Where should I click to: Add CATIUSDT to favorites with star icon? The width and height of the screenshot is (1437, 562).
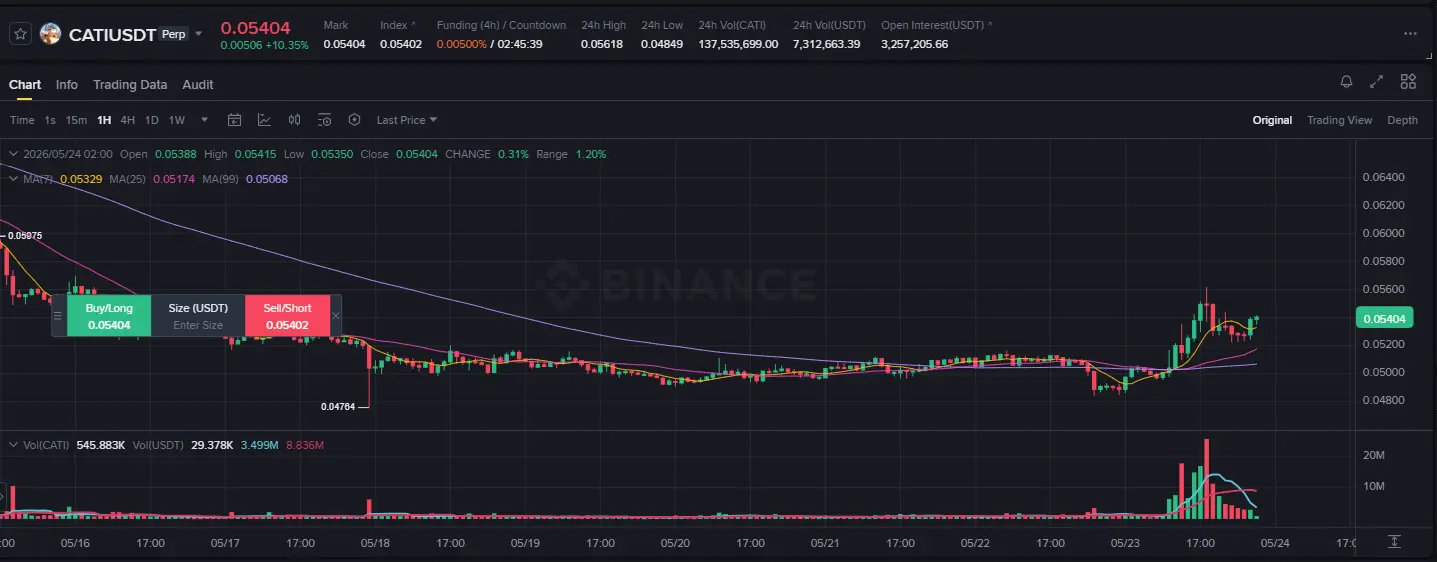pos(20,34)
